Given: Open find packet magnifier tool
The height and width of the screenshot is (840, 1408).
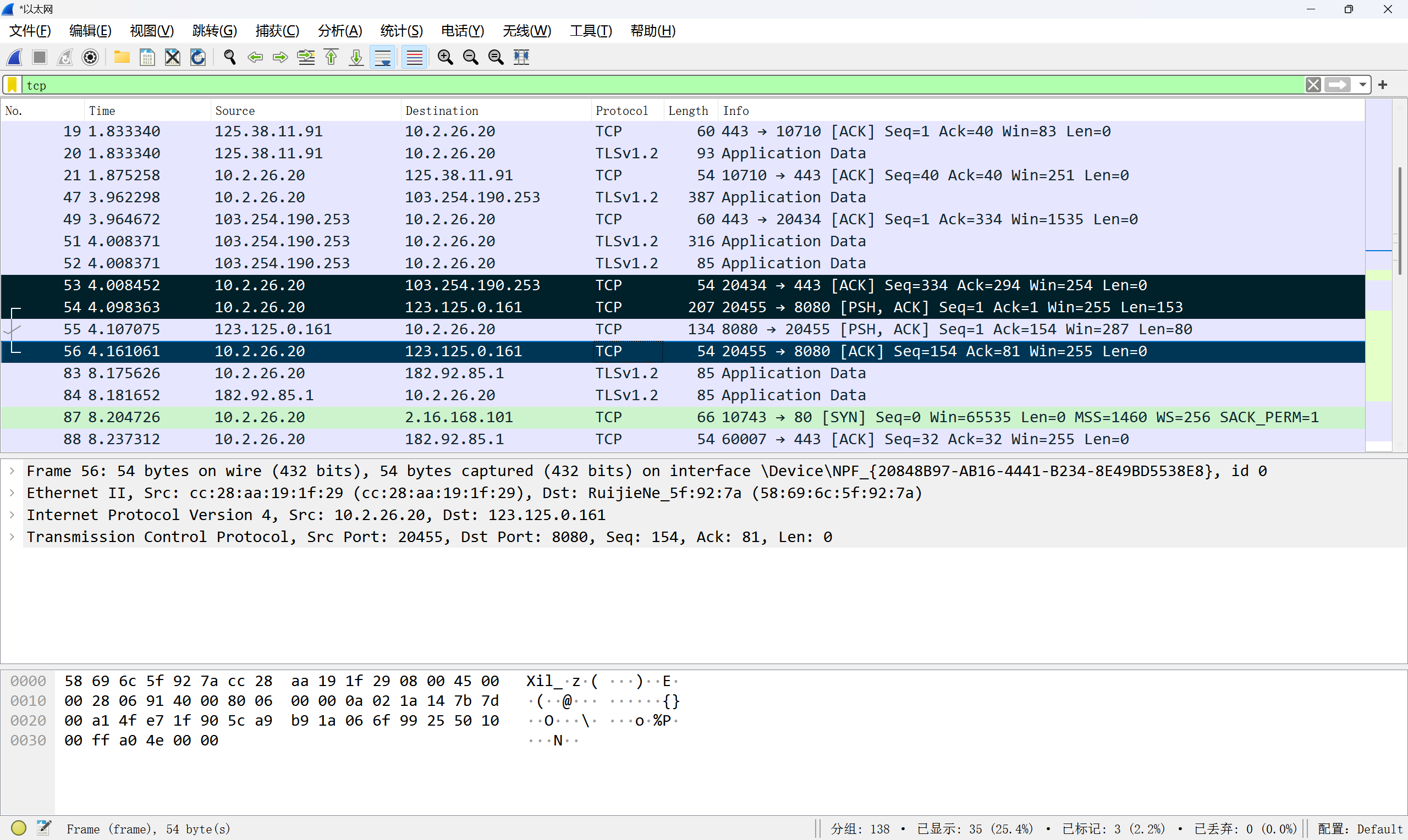Looking at the screenshot, I should [x=230, y=57].
